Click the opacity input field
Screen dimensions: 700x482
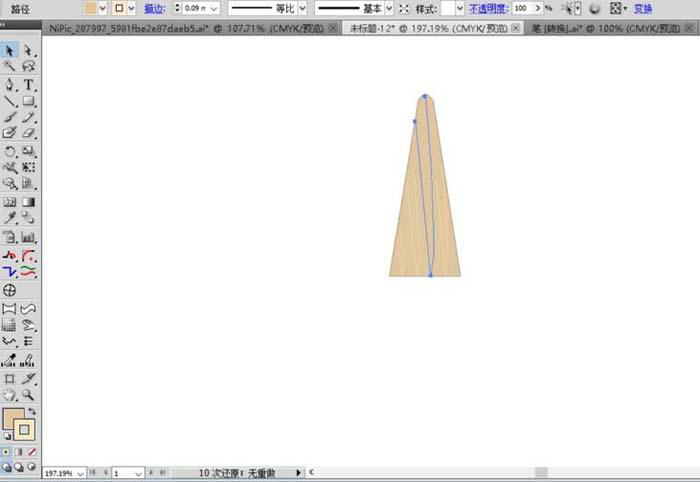(523, 8)
